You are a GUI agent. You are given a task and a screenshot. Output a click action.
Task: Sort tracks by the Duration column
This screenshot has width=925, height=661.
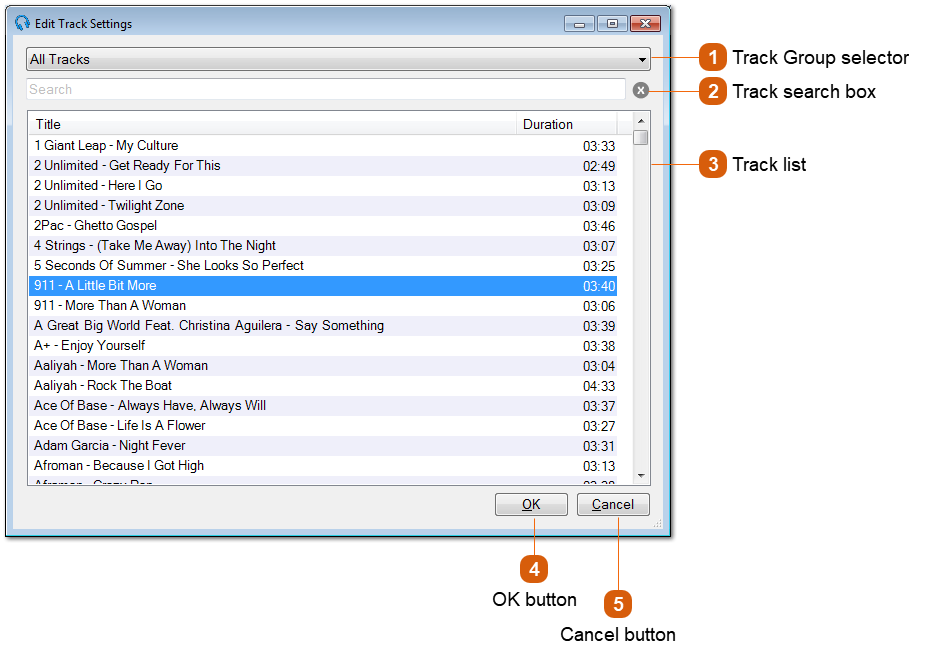(x=545, y=124)
